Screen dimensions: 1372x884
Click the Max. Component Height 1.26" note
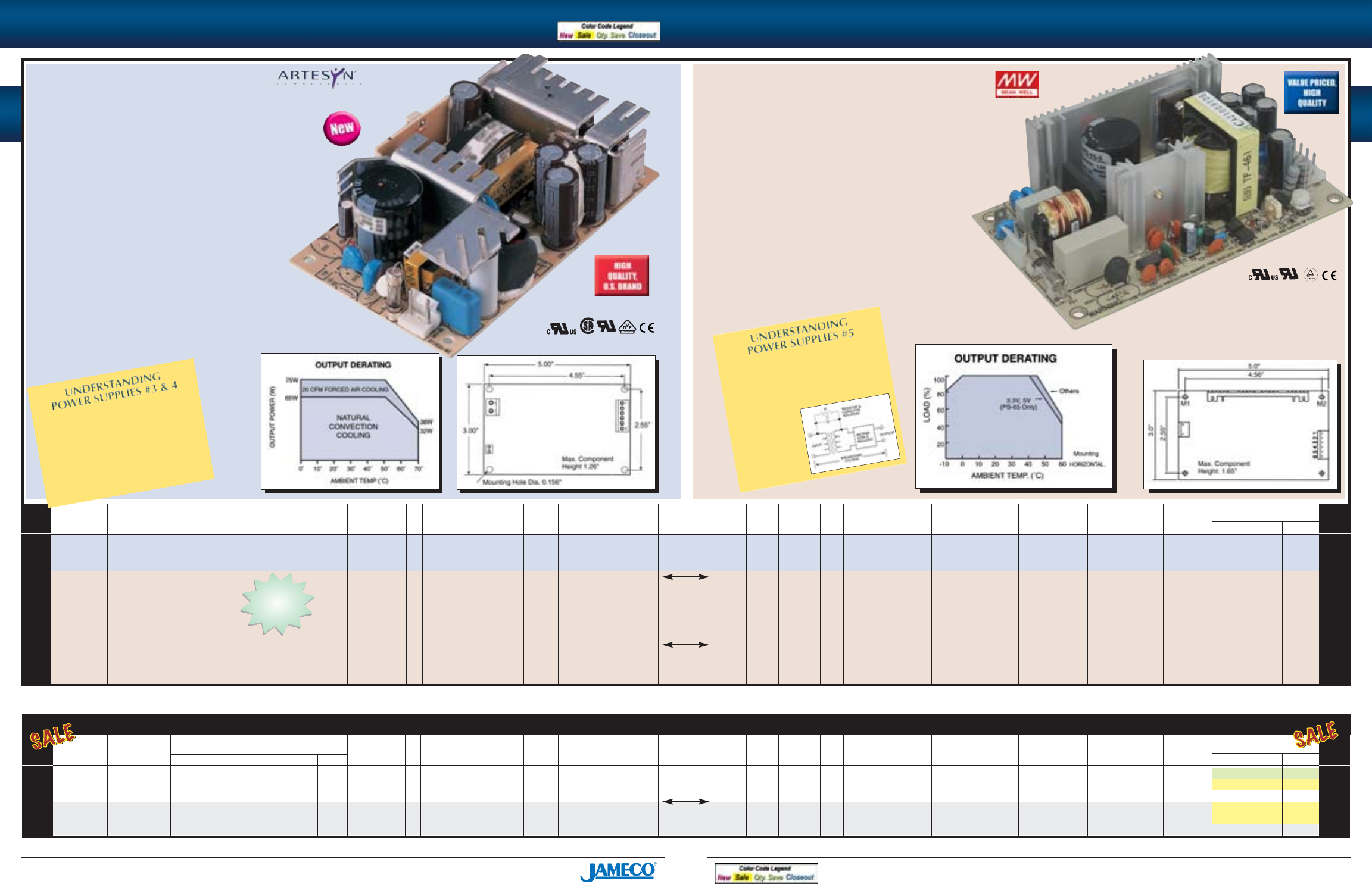click(x=587, y=463)
